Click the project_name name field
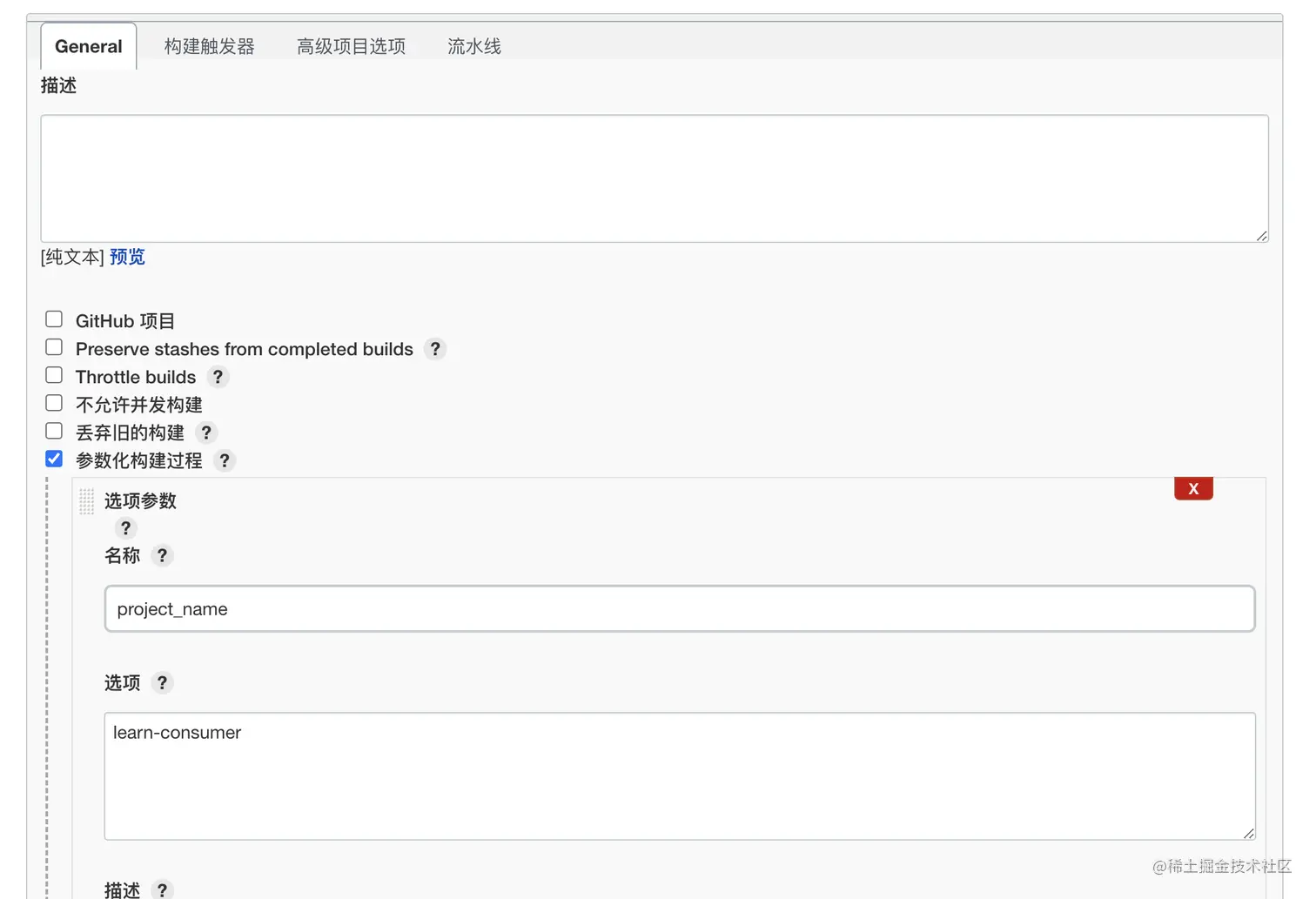 [x=680, y=608]
